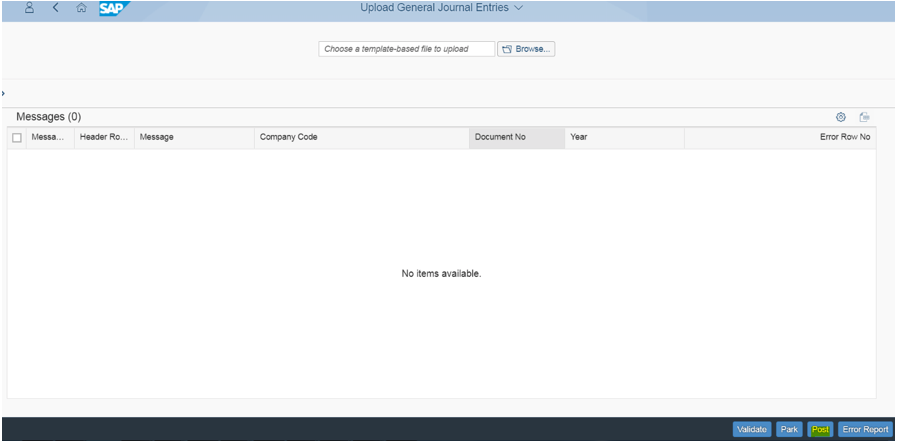Expand the left side panel arrow
Viewport: 898px width, 442px height.
click(x=3, y=93)
